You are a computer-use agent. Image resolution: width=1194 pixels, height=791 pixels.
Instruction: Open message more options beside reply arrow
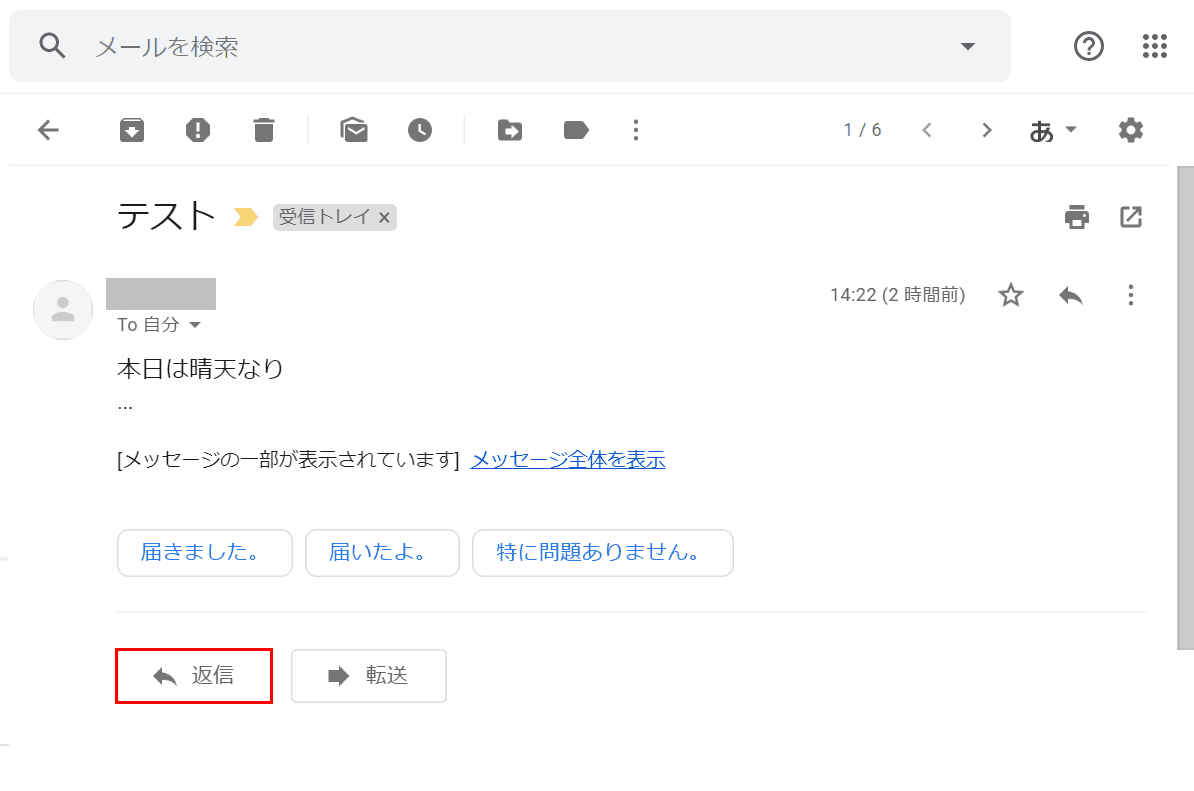1131,295
